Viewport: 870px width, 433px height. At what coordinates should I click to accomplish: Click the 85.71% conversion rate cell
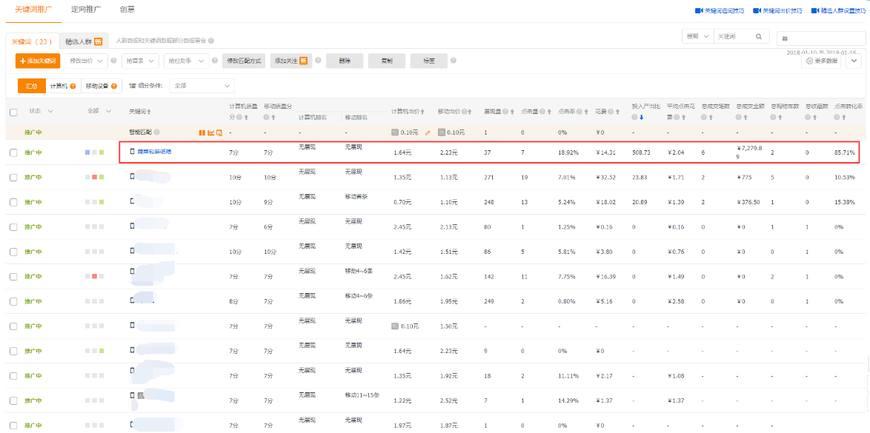[843, 152]
